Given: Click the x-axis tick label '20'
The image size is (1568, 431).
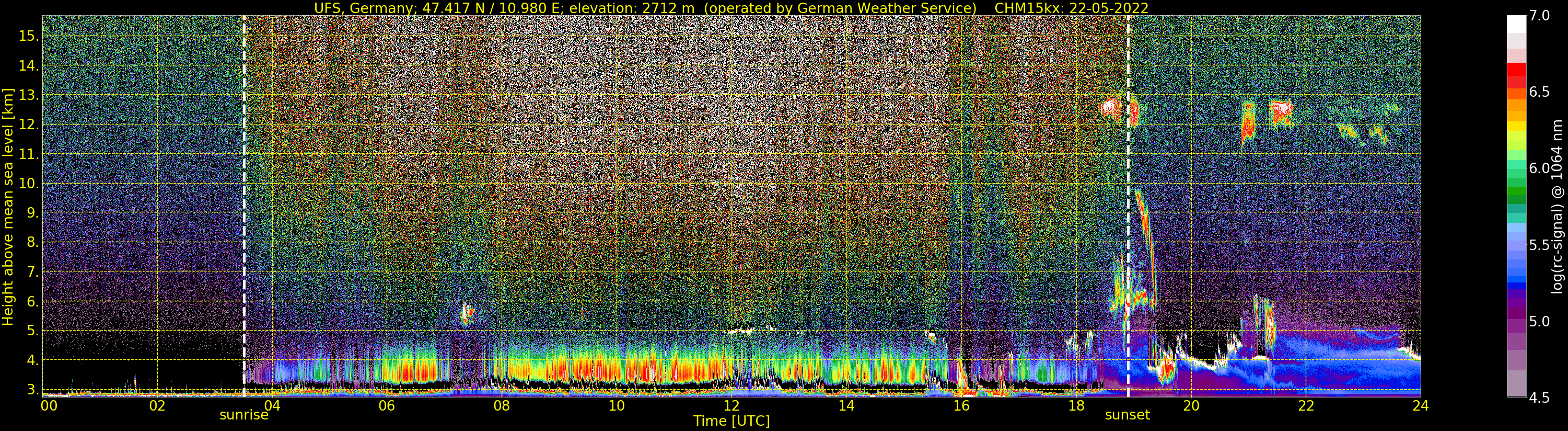Looking at the screenshot, I should tap(1191, 406).
